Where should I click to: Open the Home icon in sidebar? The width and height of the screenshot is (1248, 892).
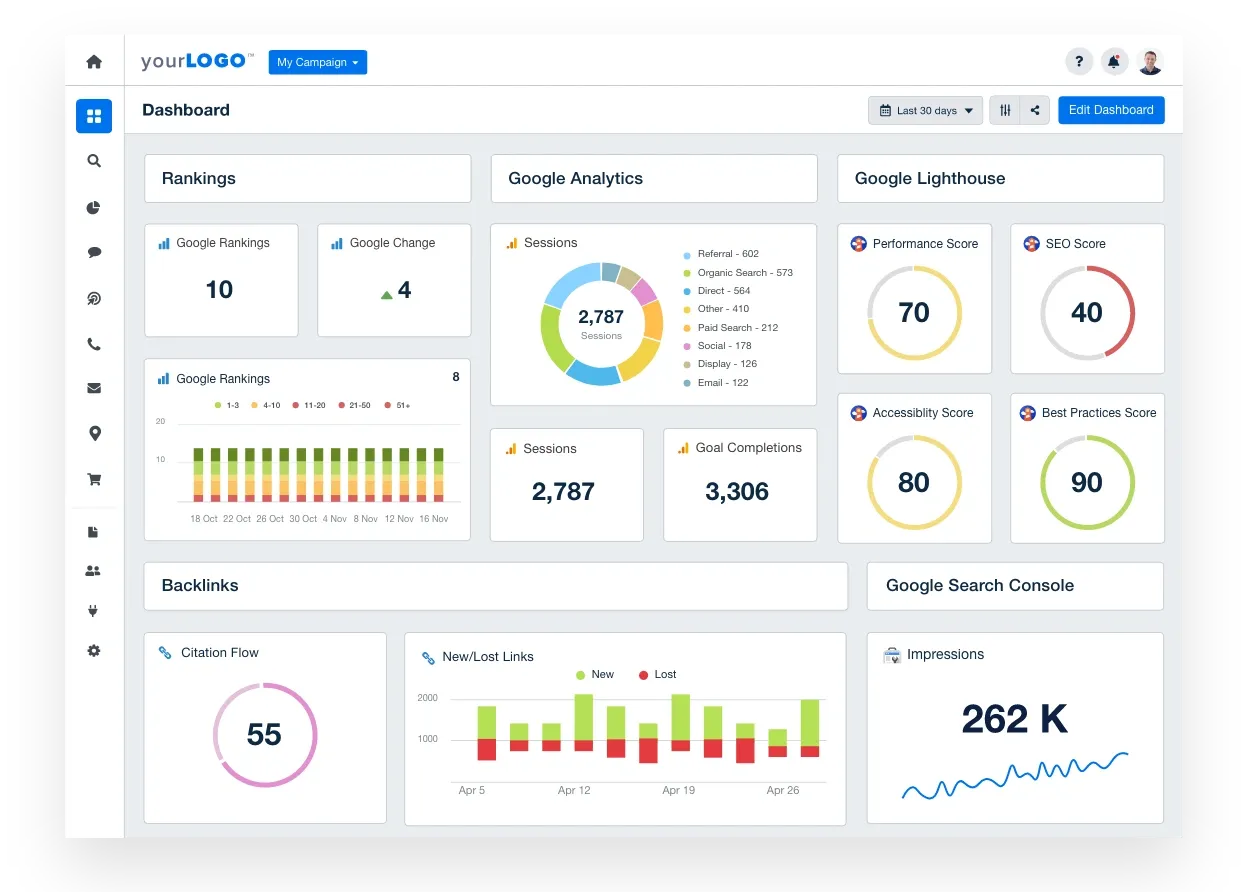(x=94, y=62)
